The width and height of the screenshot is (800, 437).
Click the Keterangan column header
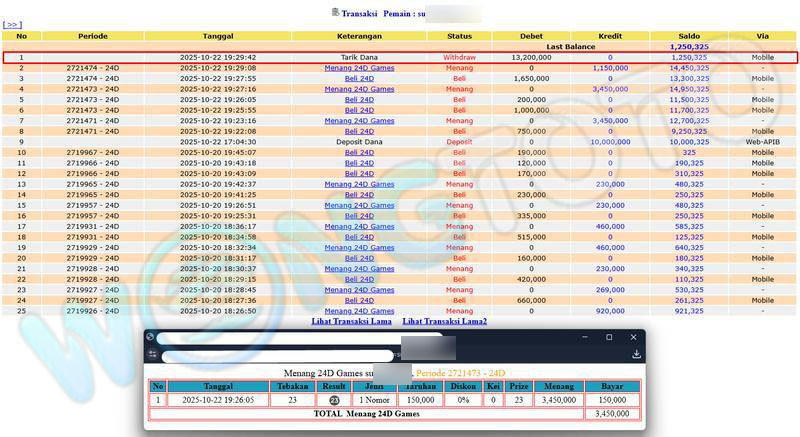click(359, 36)
